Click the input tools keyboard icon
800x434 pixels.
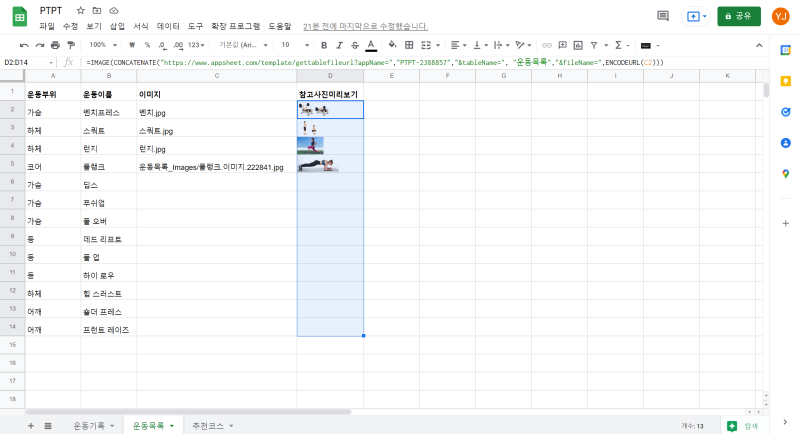pos(645,45)
